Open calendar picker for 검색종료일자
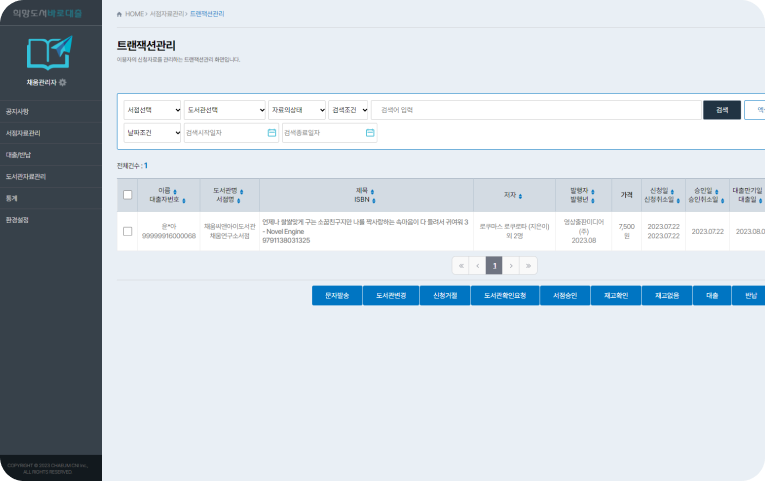 (x=370, y=133)
